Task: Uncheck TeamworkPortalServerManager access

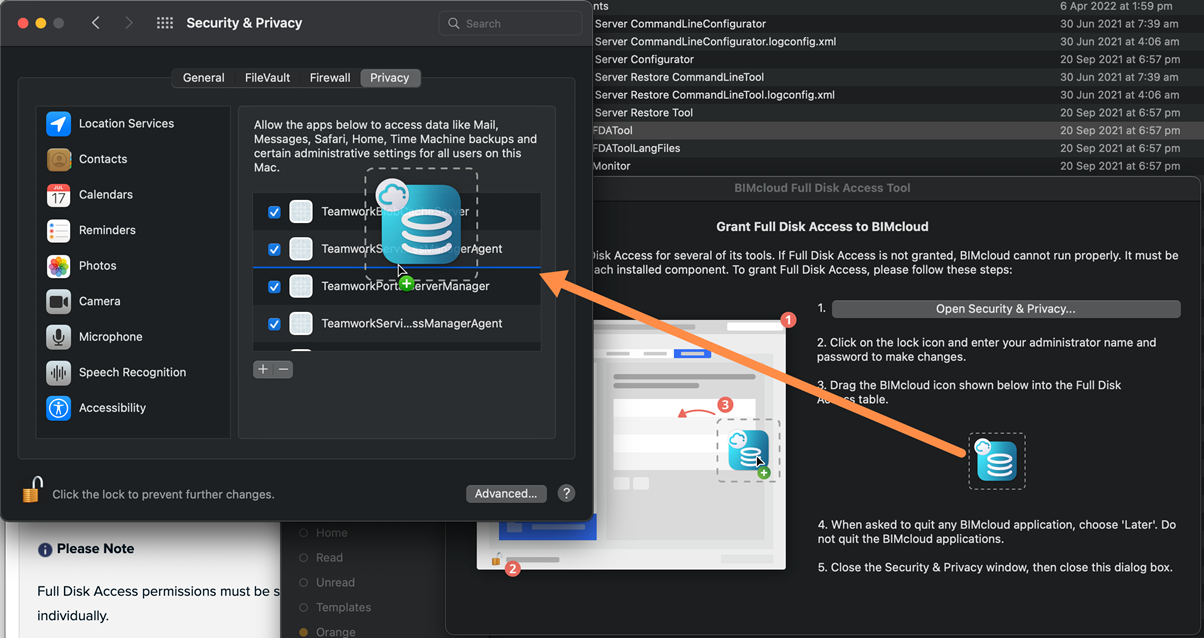Action: coord(273,286)
